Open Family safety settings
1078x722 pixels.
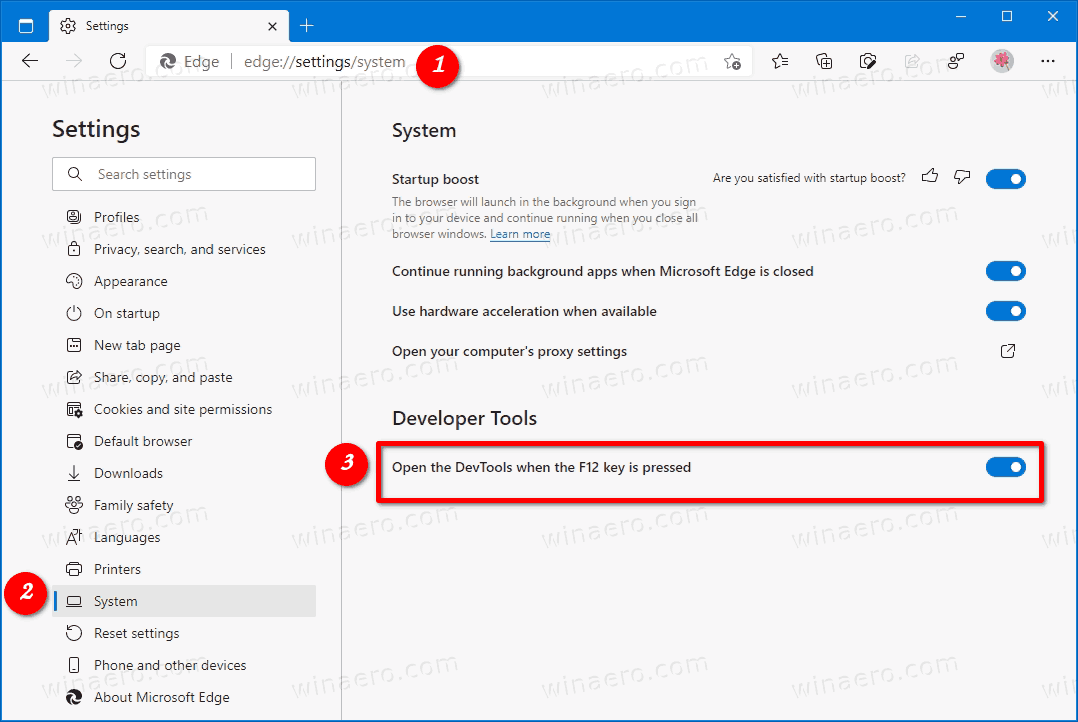184,505
